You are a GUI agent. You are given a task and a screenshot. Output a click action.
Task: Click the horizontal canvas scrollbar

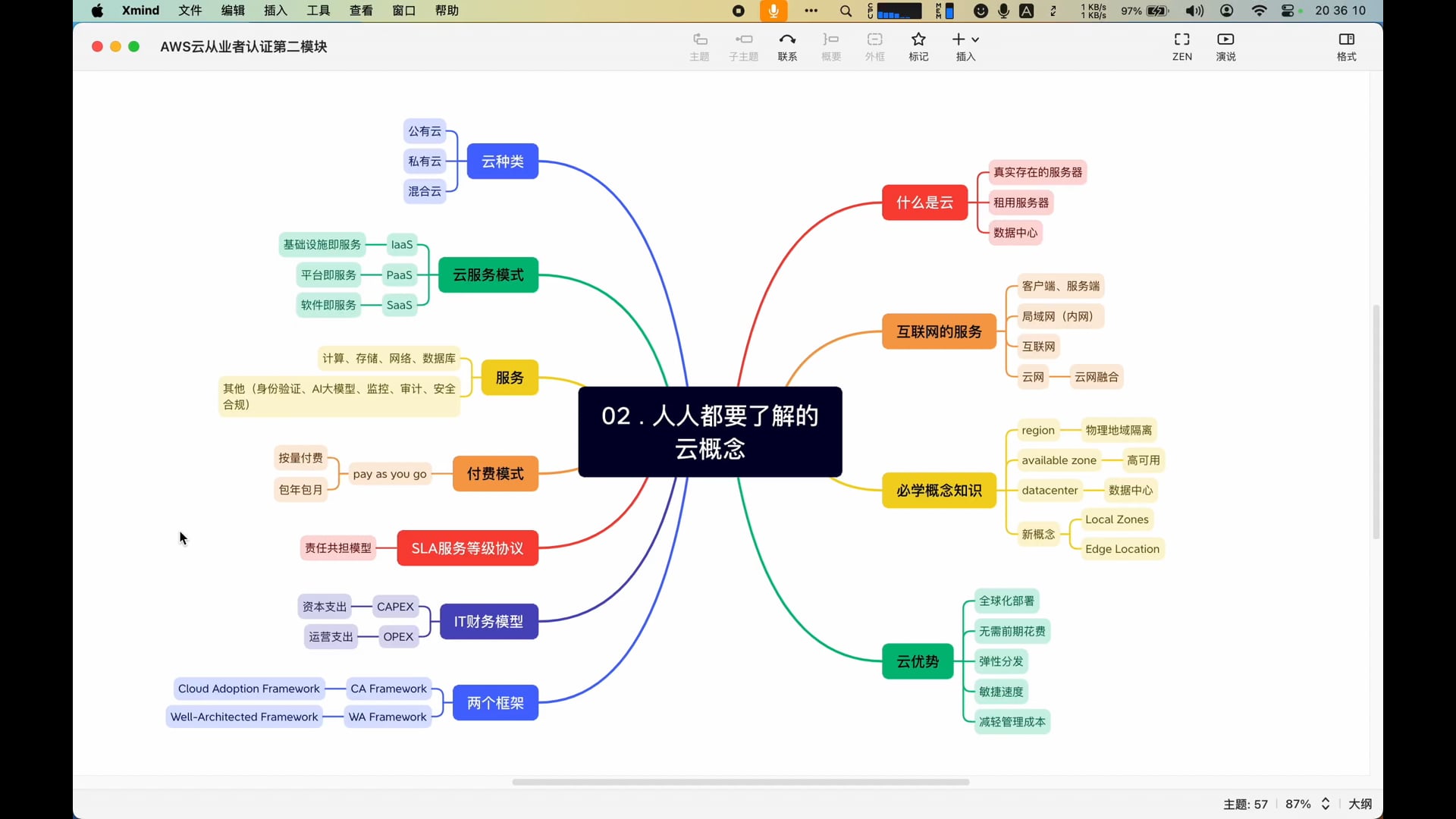tap(740, 782)
